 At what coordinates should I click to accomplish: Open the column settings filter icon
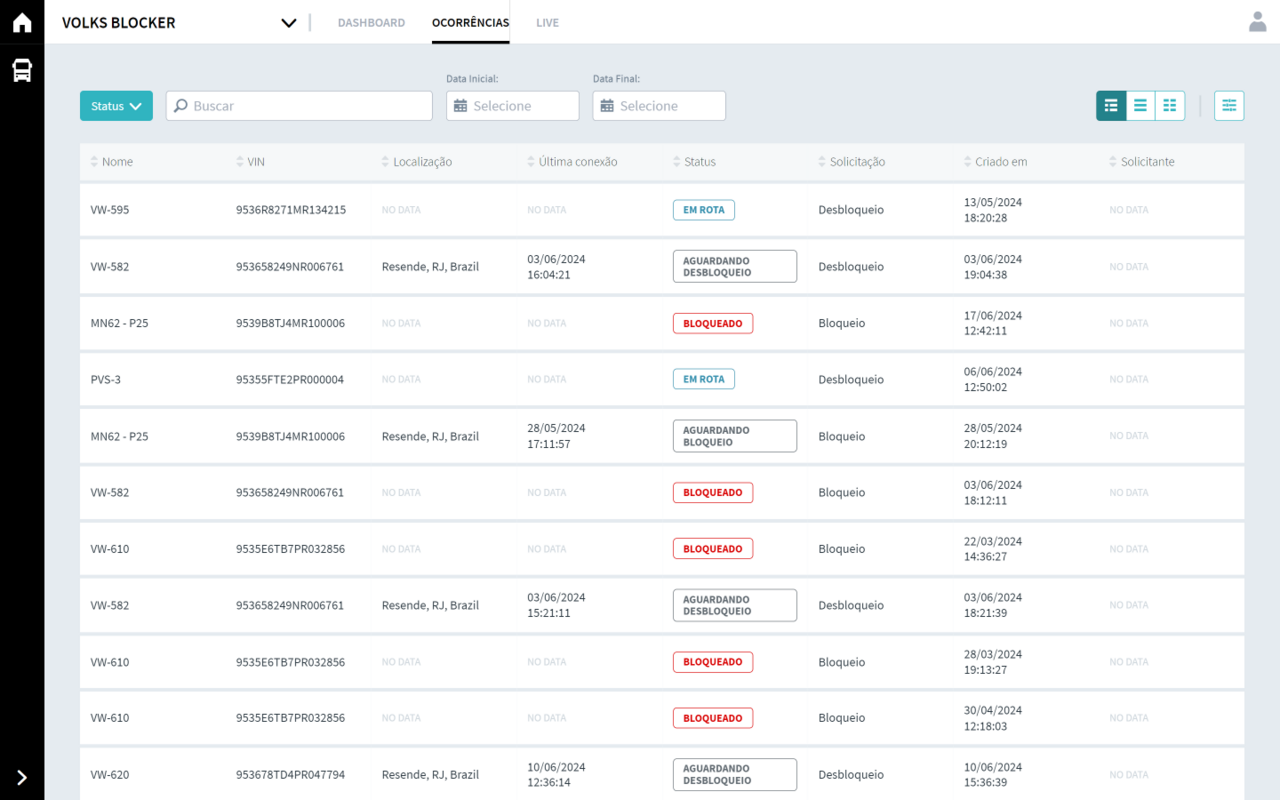pos(1229,106)
